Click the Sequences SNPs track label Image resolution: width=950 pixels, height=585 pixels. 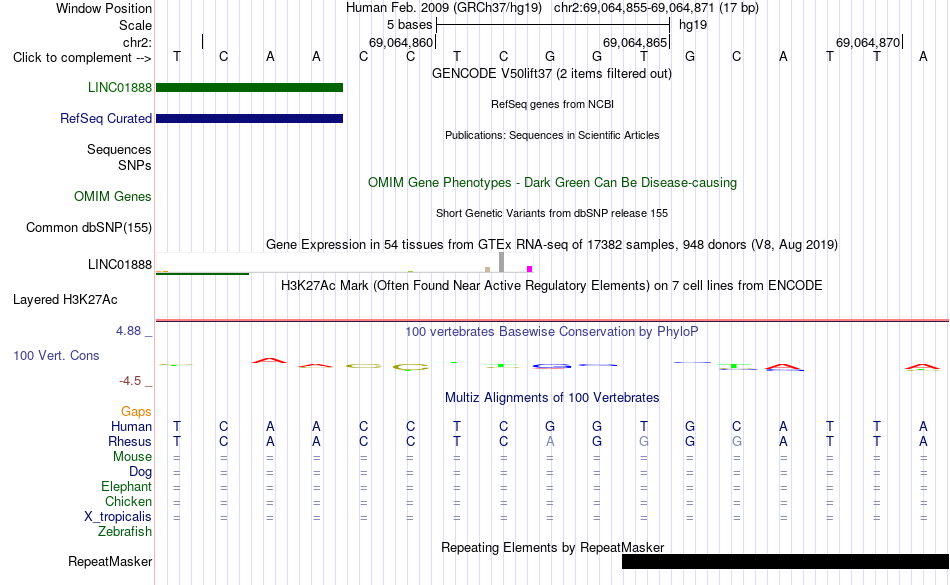click(x=119, y=157)
